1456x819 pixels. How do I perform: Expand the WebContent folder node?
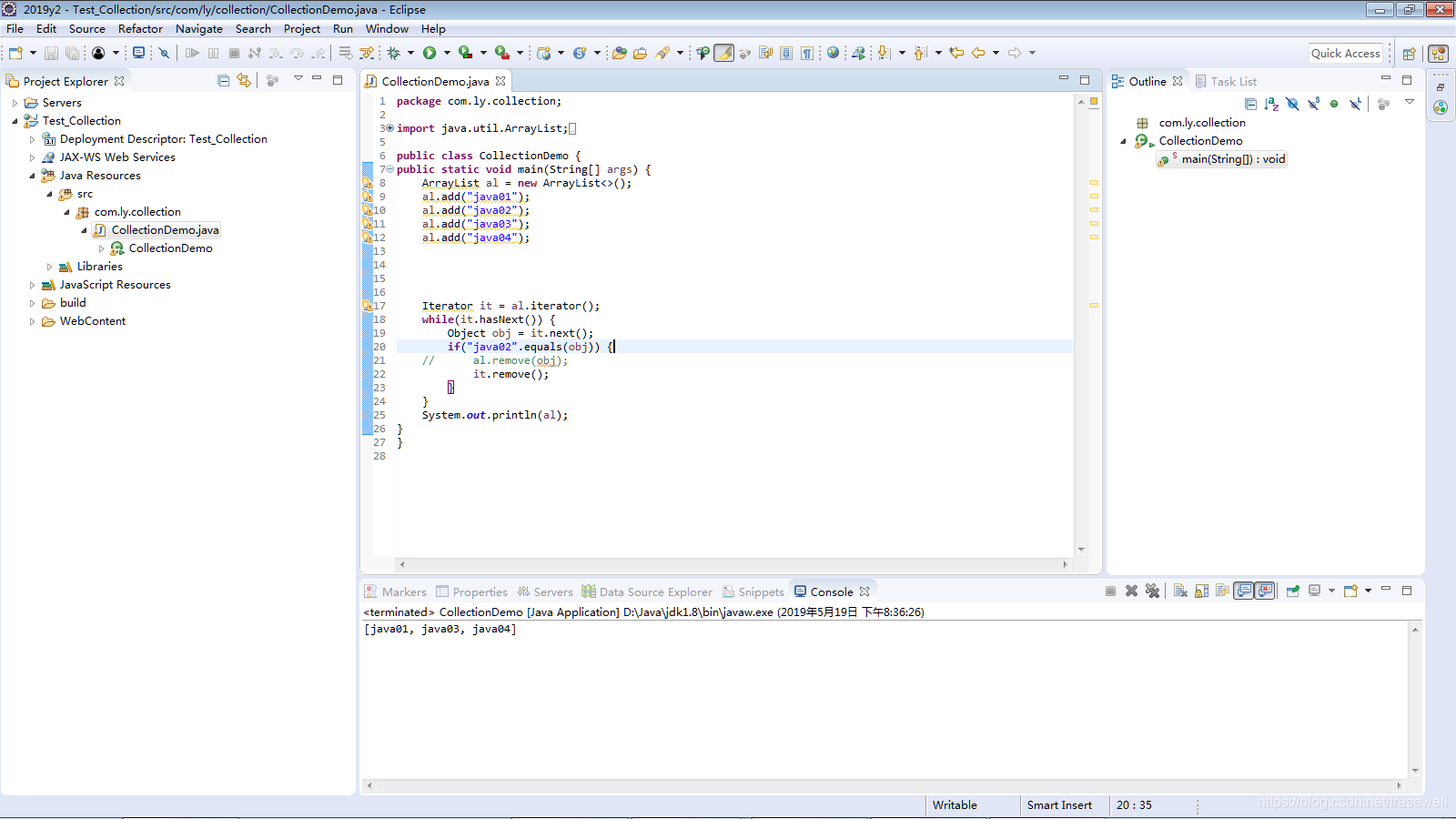(32, 321)
